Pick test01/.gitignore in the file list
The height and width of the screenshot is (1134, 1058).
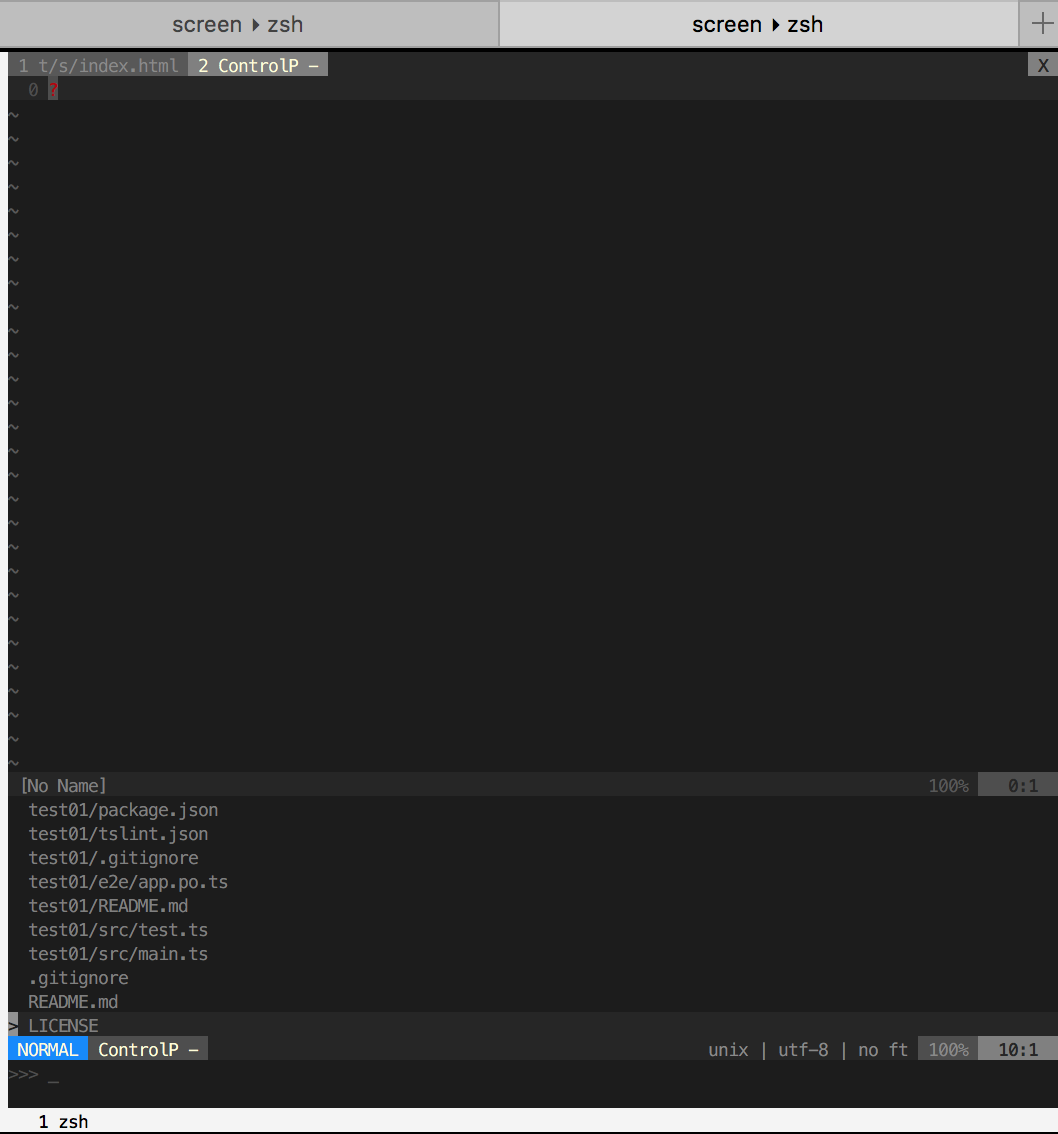[x=114, y=858]
